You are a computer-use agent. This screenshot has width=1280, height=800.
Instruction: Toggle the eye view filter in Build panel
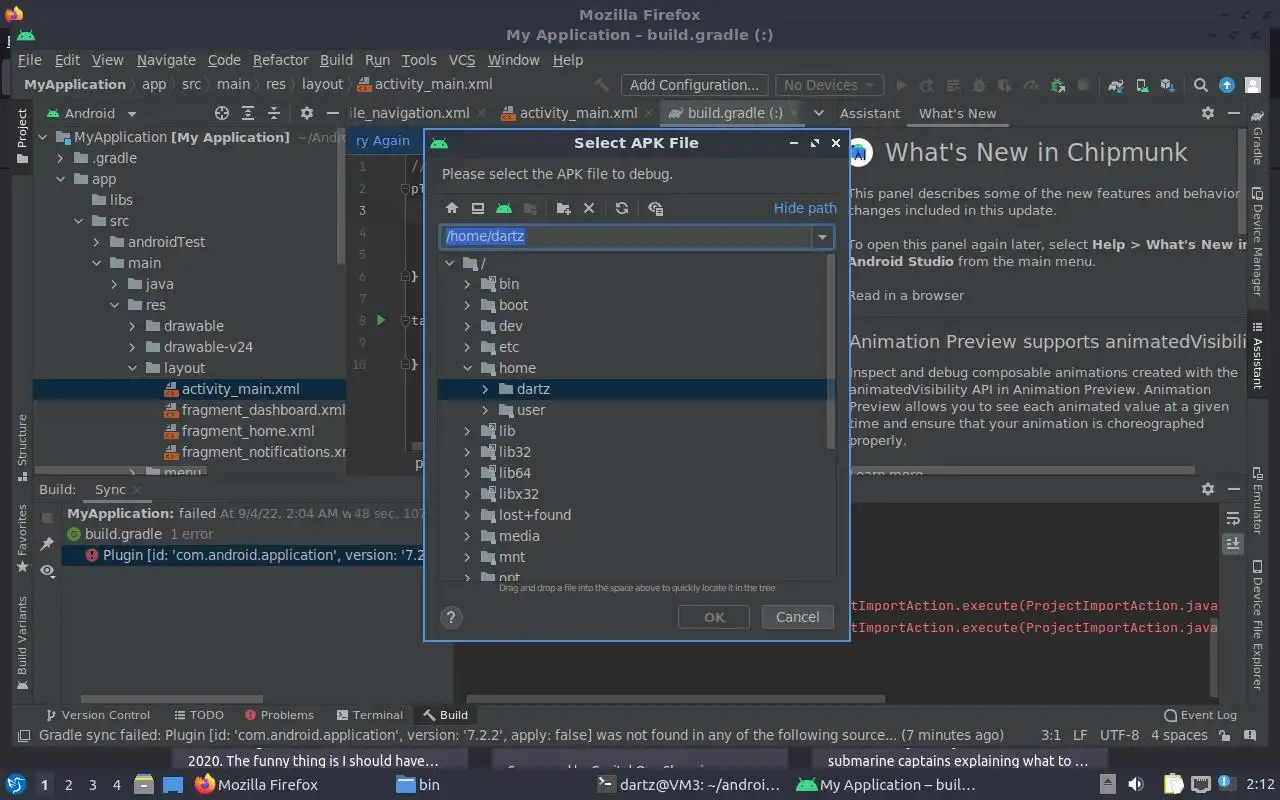pyautogui.click(x=47, y=570)
